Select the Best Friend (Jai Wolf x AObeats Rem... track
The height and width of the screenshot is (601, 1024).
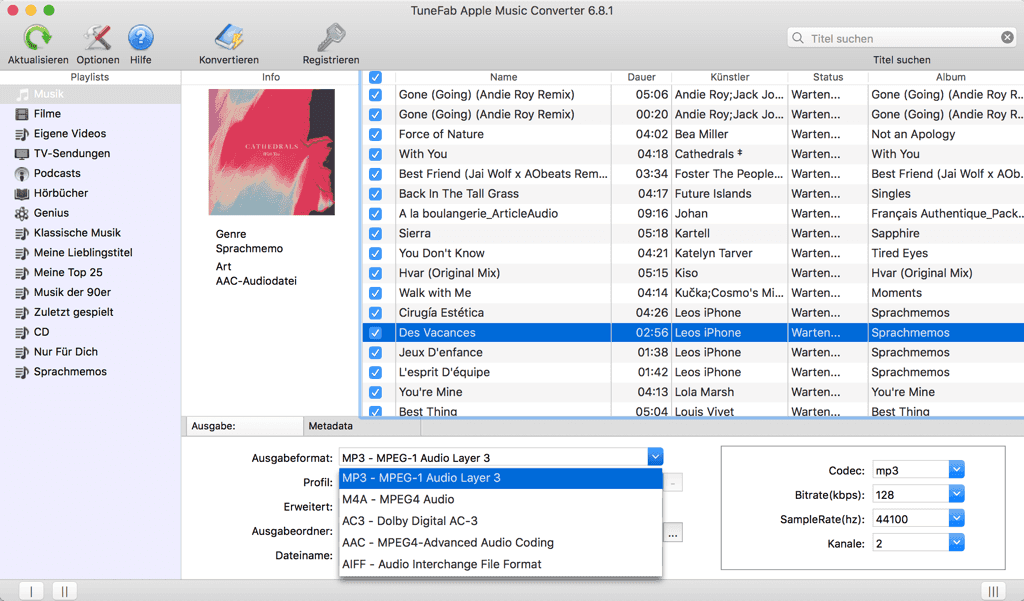click(x=503, y=174)
